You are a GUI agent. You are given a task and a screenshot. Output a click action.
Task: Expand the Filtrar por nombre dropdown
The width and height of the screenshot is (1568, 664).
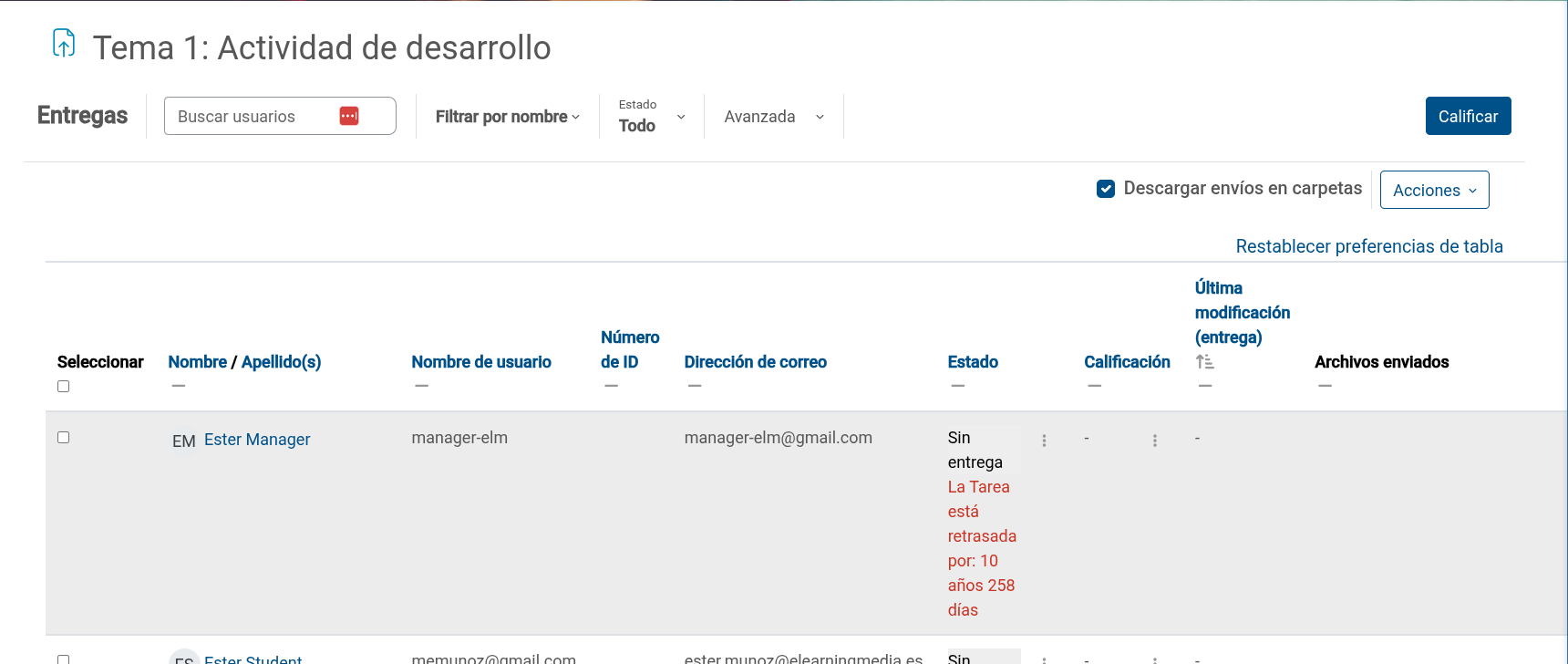coord(508,117)
